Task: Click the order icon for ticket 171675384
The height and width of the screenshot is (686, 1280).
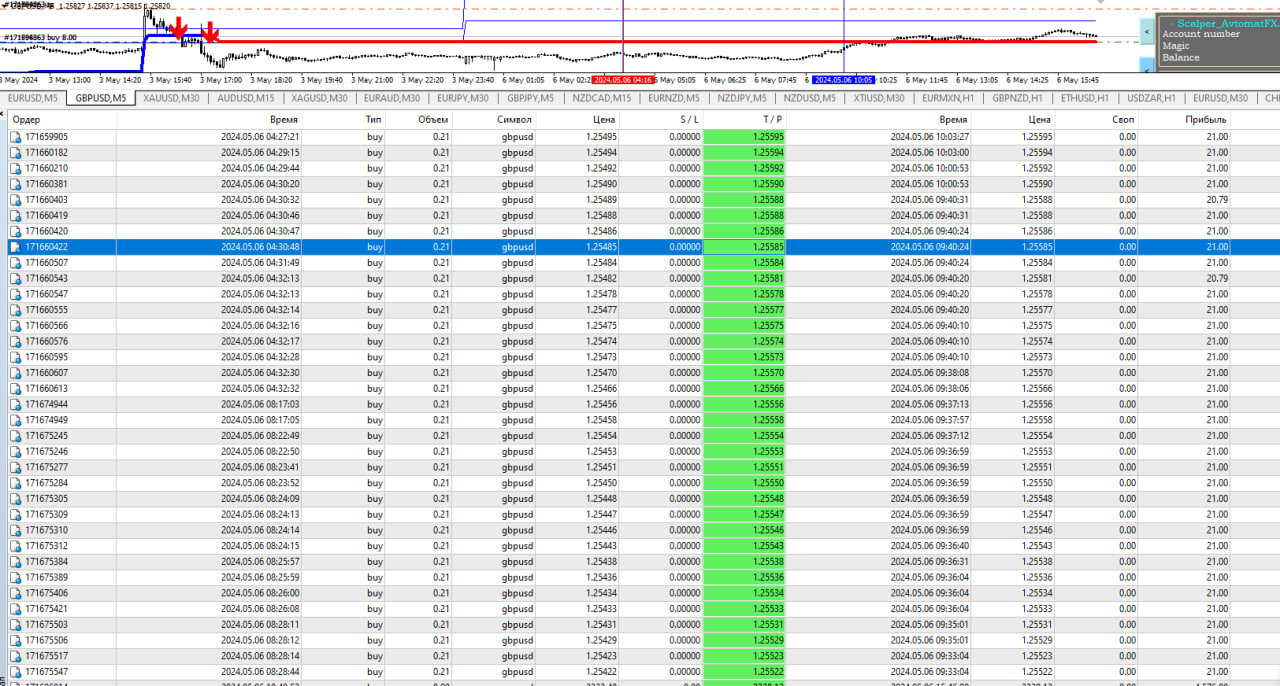Action: pos(15,562)
